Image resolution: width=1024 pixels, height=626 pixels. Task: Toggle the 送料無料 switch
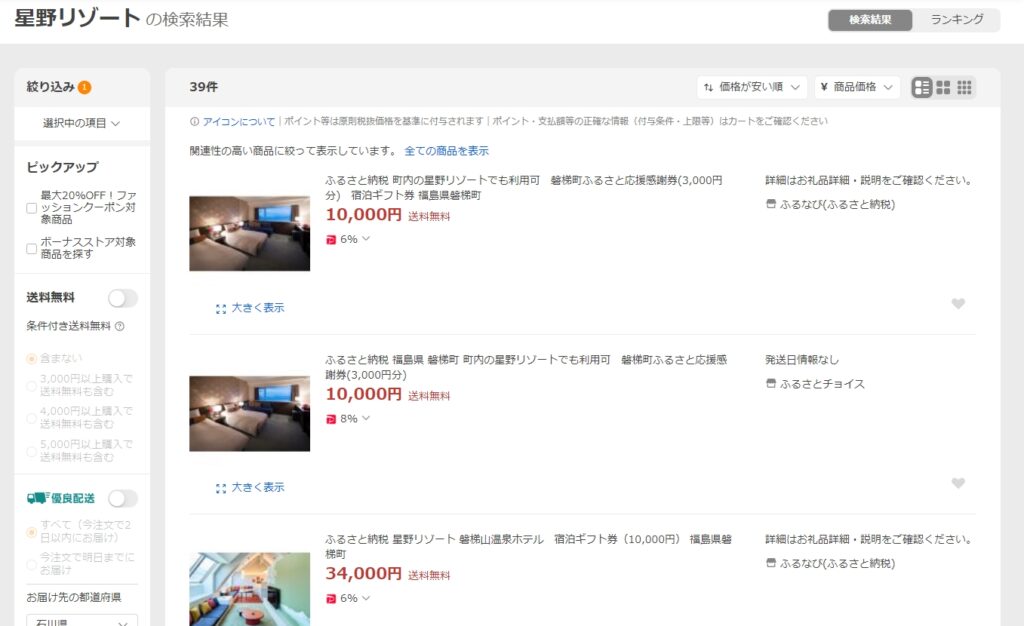tap(123, 298)
